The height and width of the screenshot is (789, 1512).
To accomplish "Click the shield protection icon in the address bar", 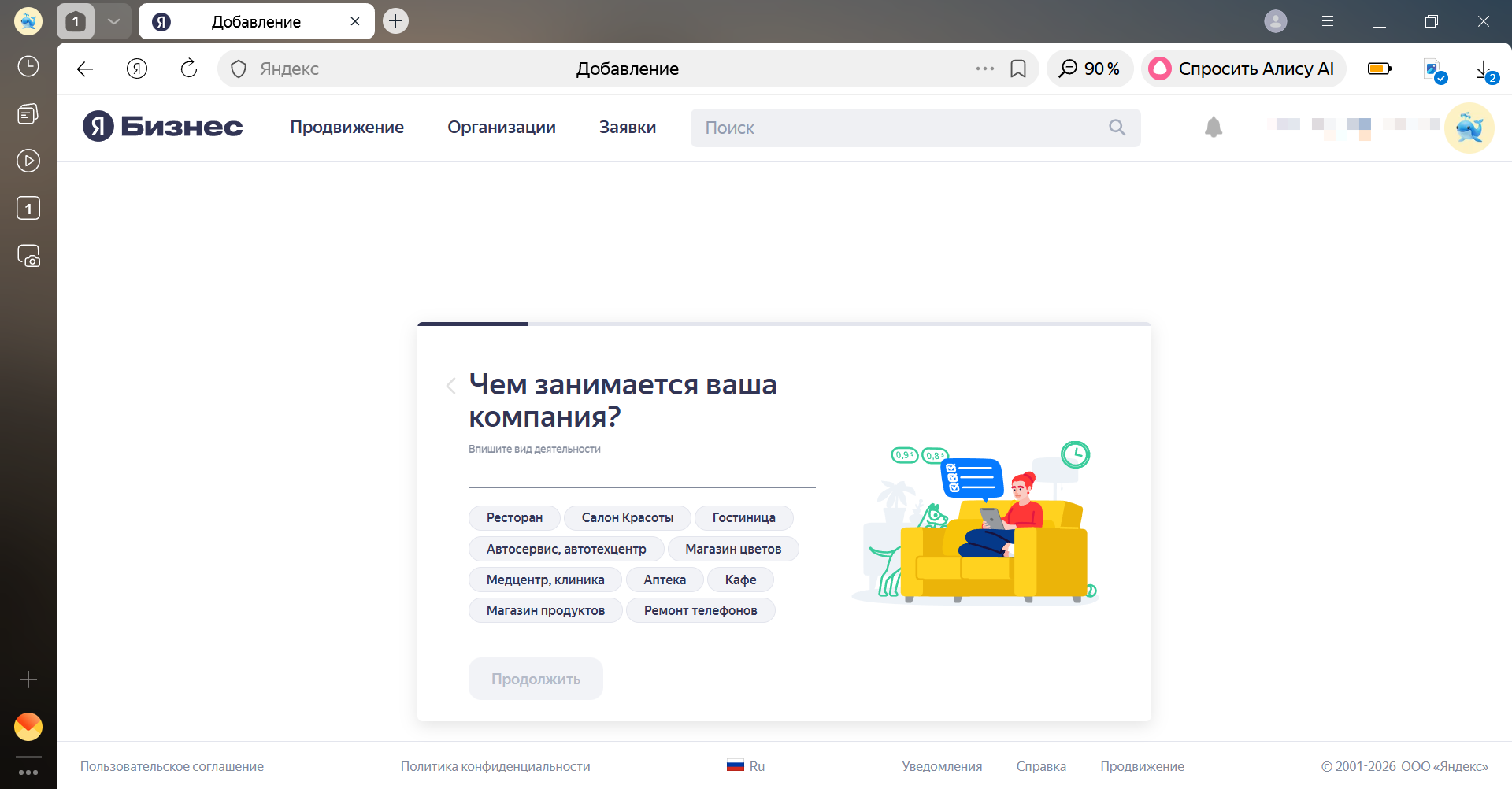I will tap(238, 69).
